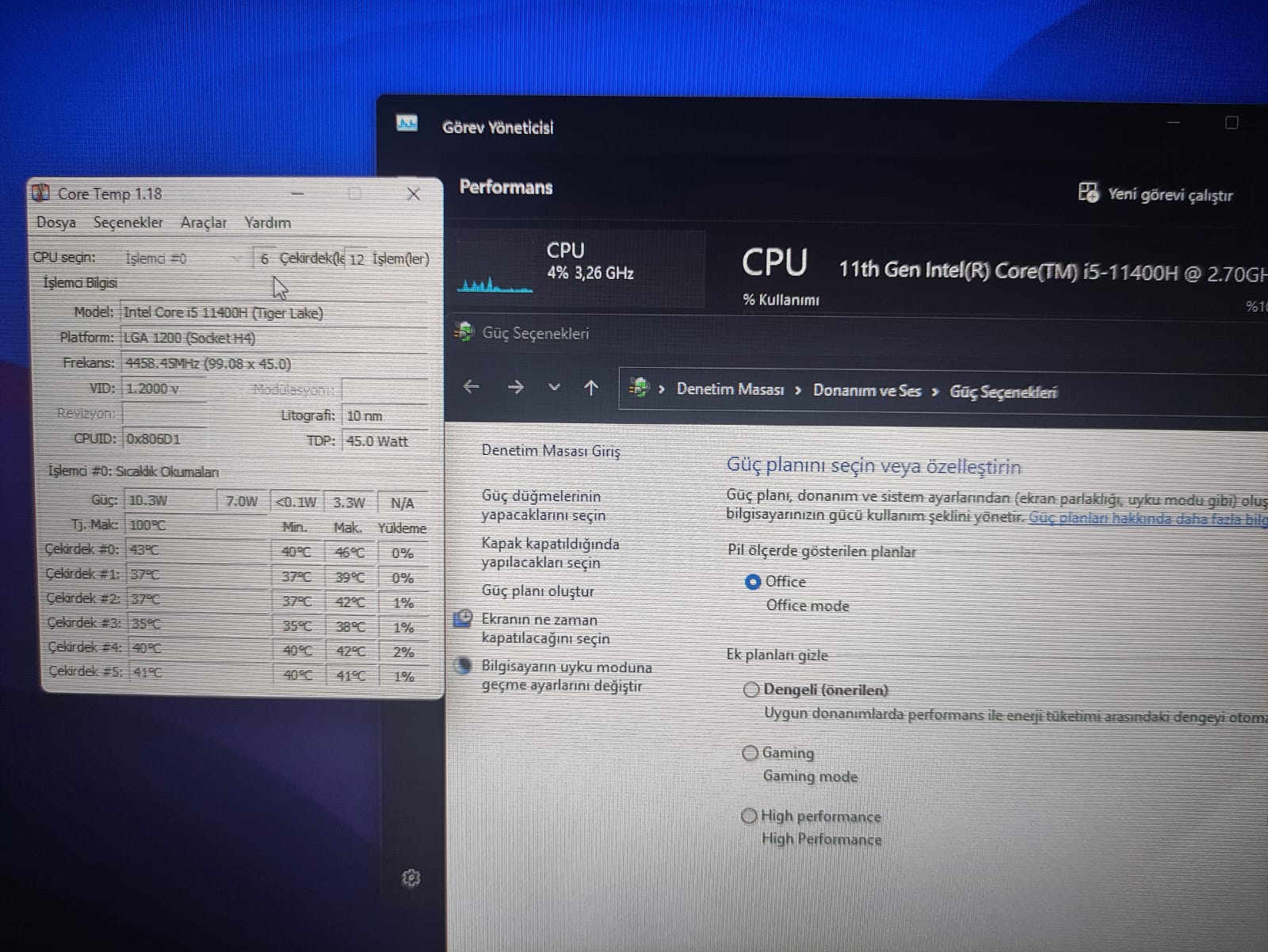
Task: Expand the chevron after Donanım ve Ses breadcrumb
Action: coord(935,392)
